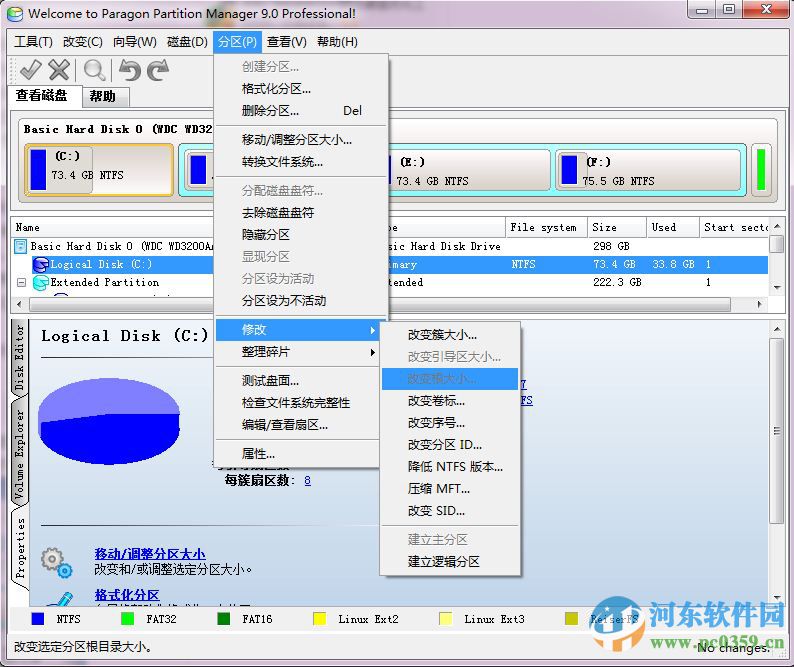Click the File system column header
Screen dimensions: 794x667
546,227
